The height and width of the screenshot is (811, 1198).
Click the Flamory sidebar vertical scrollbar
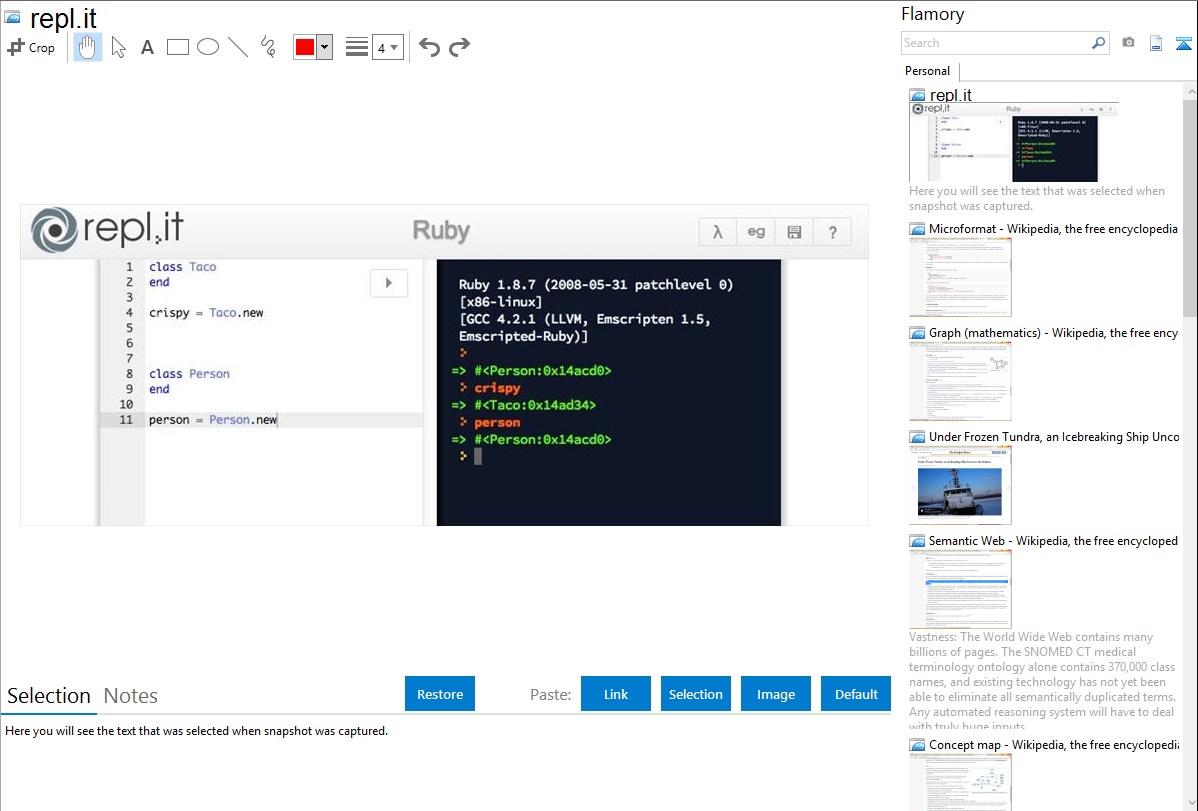coord(1190,206)
